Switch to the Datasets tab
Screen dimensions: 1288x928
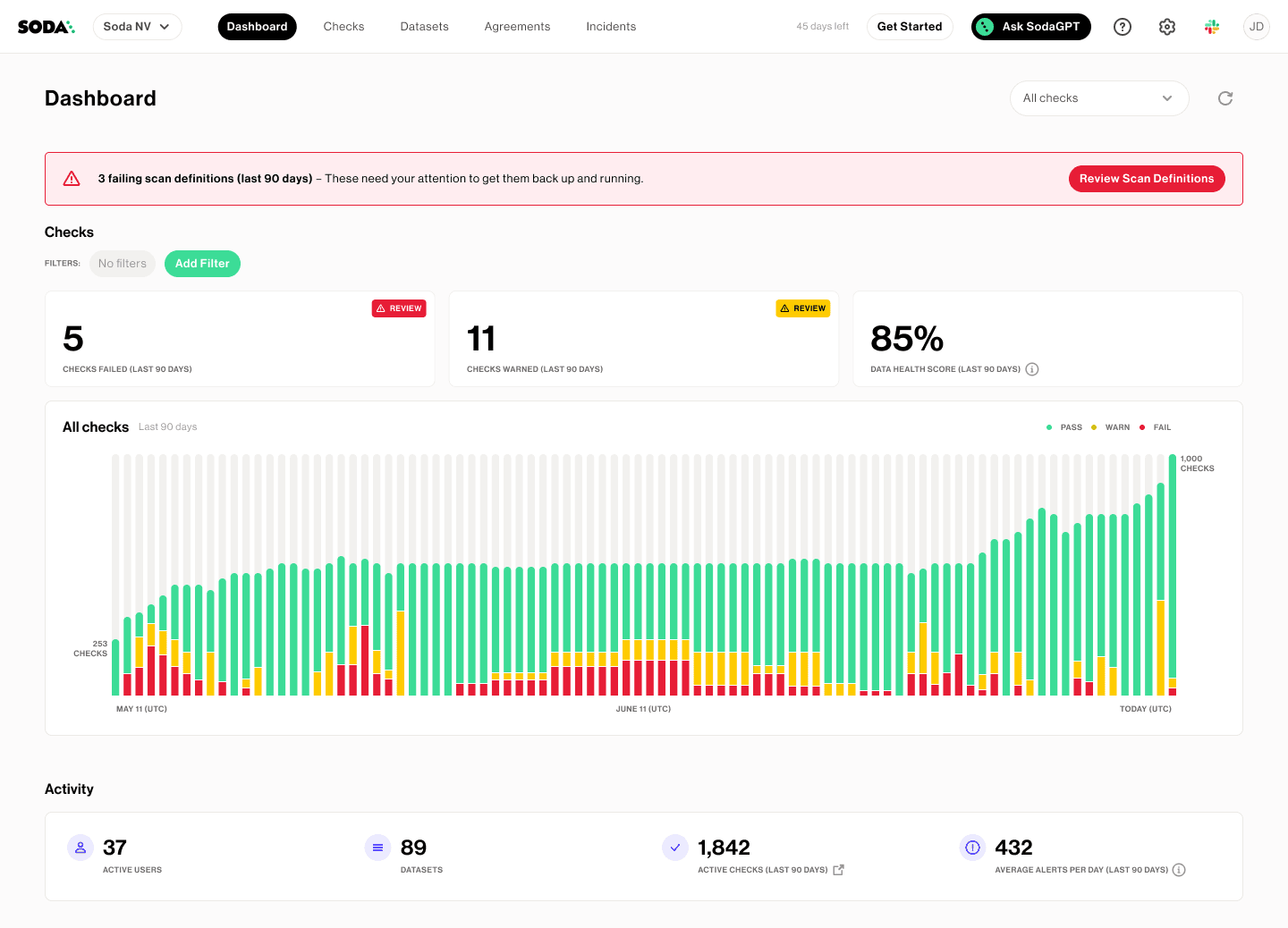pyautogui.click(x=424, y=27)
